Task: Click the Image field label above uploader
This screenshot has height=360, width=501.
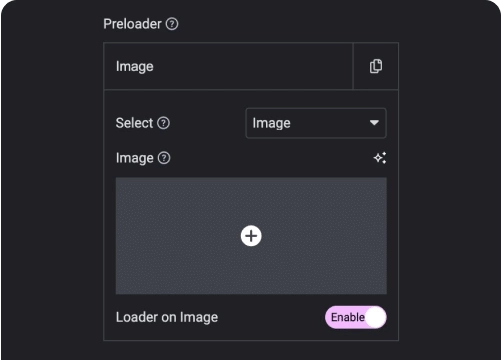Action: coord(135,158)
